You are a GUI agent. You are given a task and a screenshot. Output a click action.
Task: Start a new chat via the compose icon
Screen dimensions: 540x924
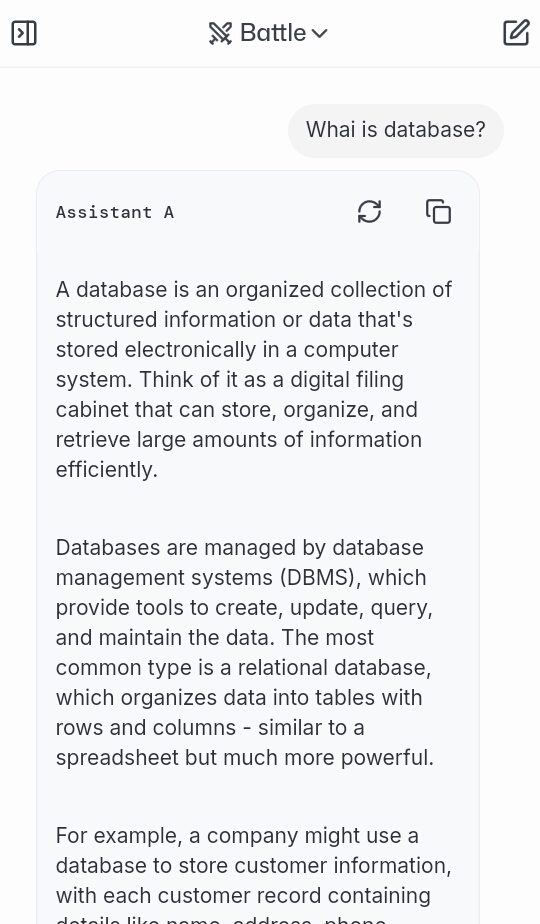coord(516,32)
